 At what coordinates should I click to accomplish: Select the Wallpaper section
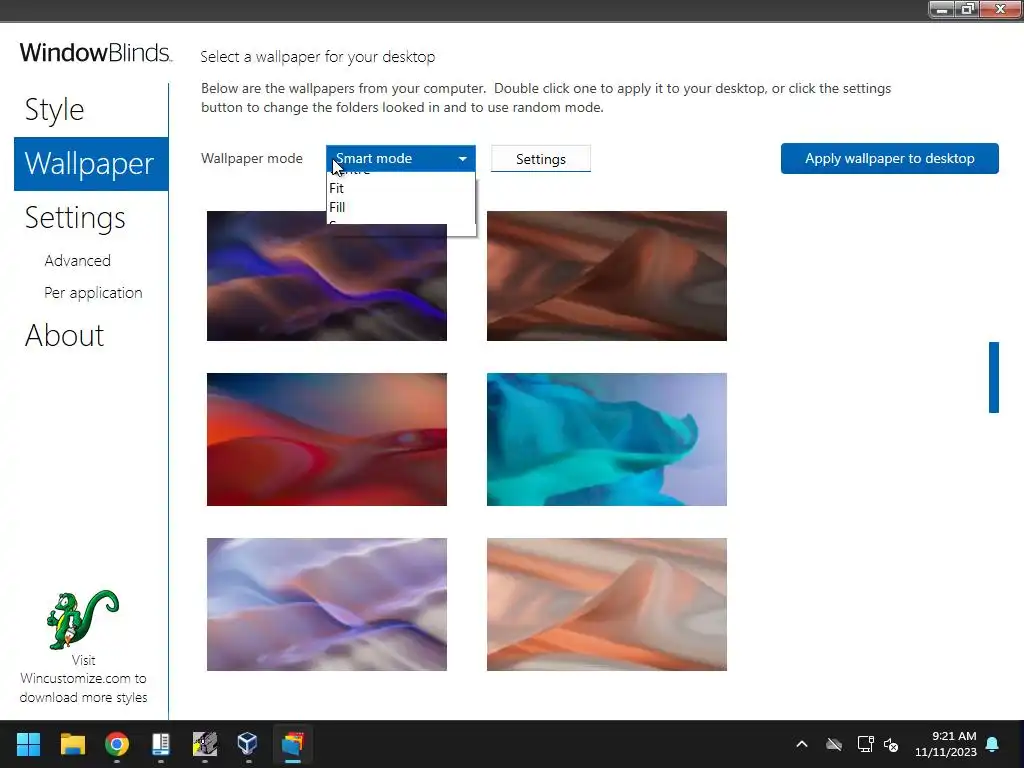click(91, 164)
